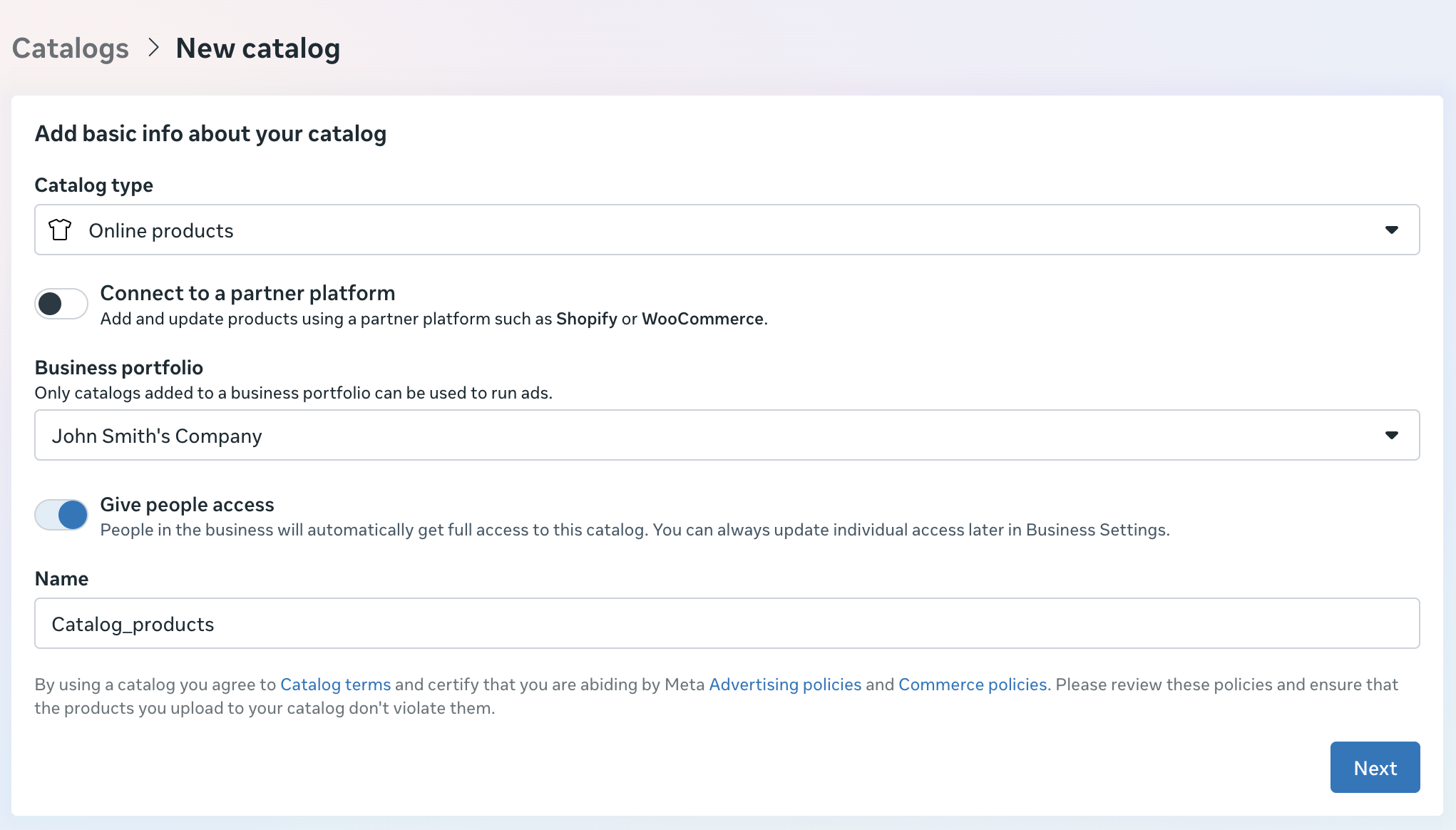Screen dimensions: 1456x830
Task: Click the New catalog breadcrumb title
Action: (257, 48)
